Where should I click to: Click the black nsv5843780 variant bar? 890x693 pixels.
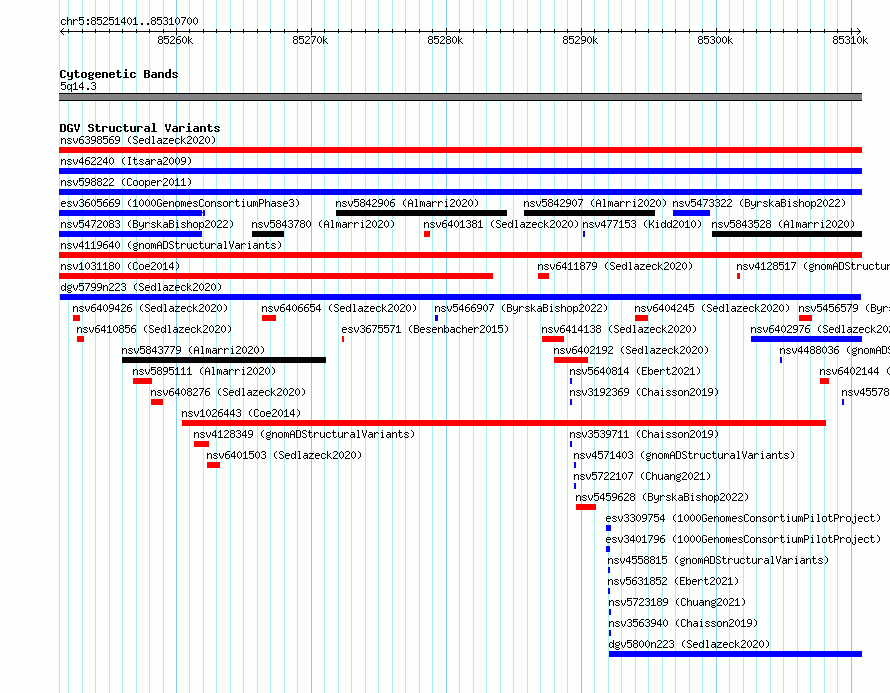(268, 234)
